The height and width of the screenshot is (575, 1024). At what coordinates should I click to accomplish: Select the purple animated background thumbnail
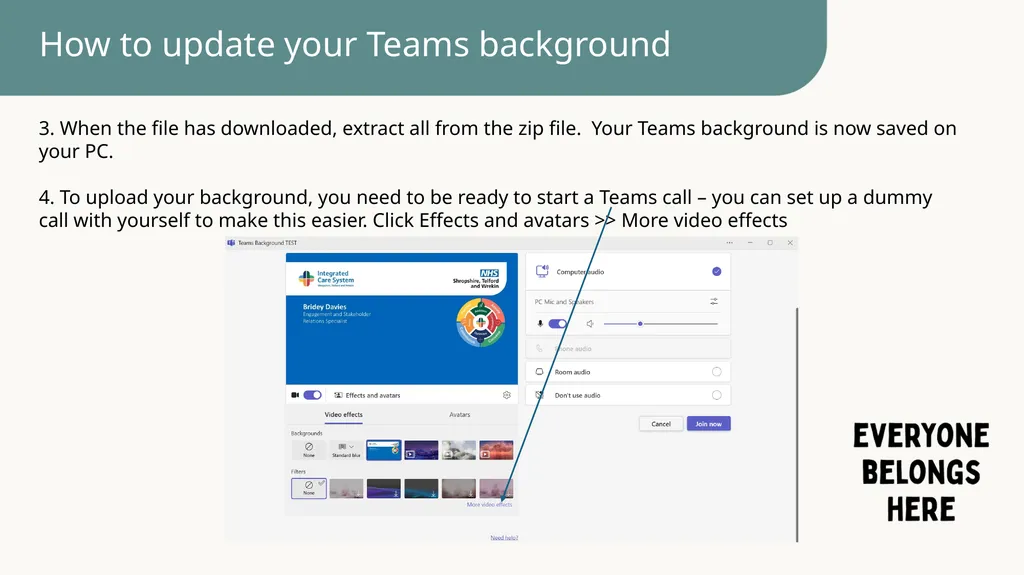(421, 450)
